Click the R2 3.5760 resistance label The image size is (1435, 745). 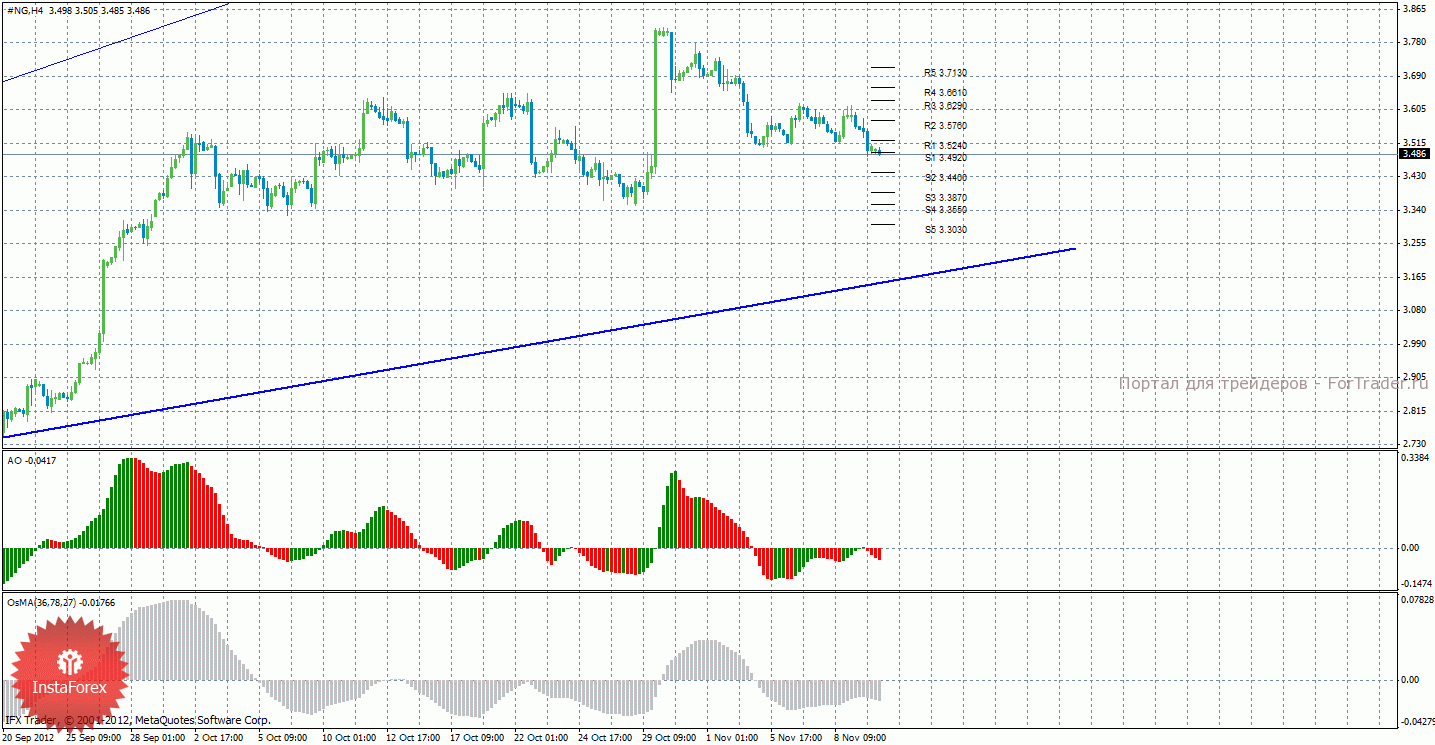point(945,126)
